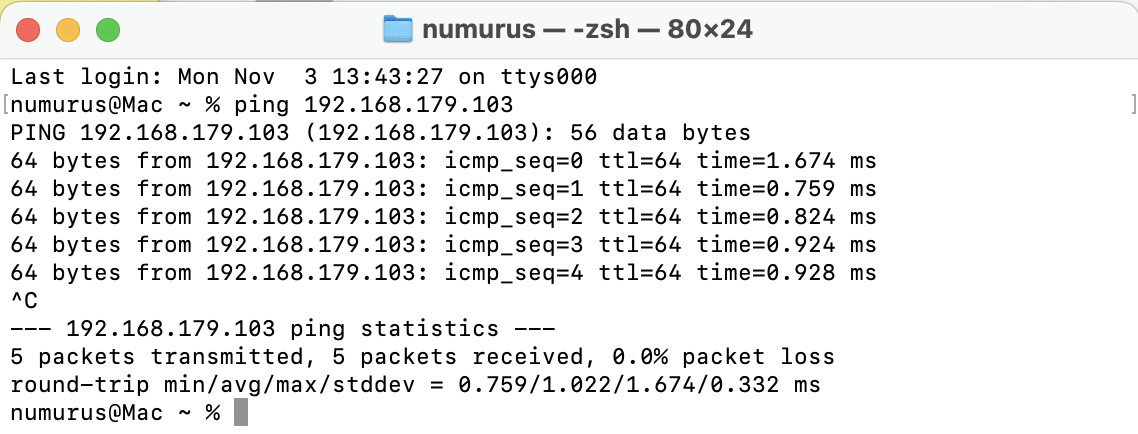Select the icmp_seq=1 reply line
This screenshot has height=434, width=1138.
pos(443,189)
